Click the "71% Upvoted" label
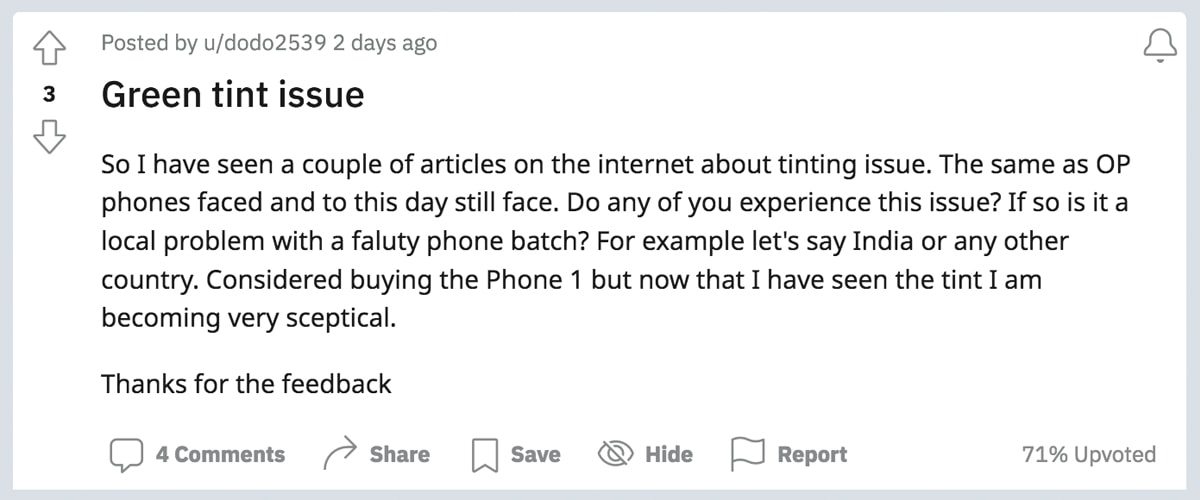This screenshot has height=500, width=1200. [1088, 455]
